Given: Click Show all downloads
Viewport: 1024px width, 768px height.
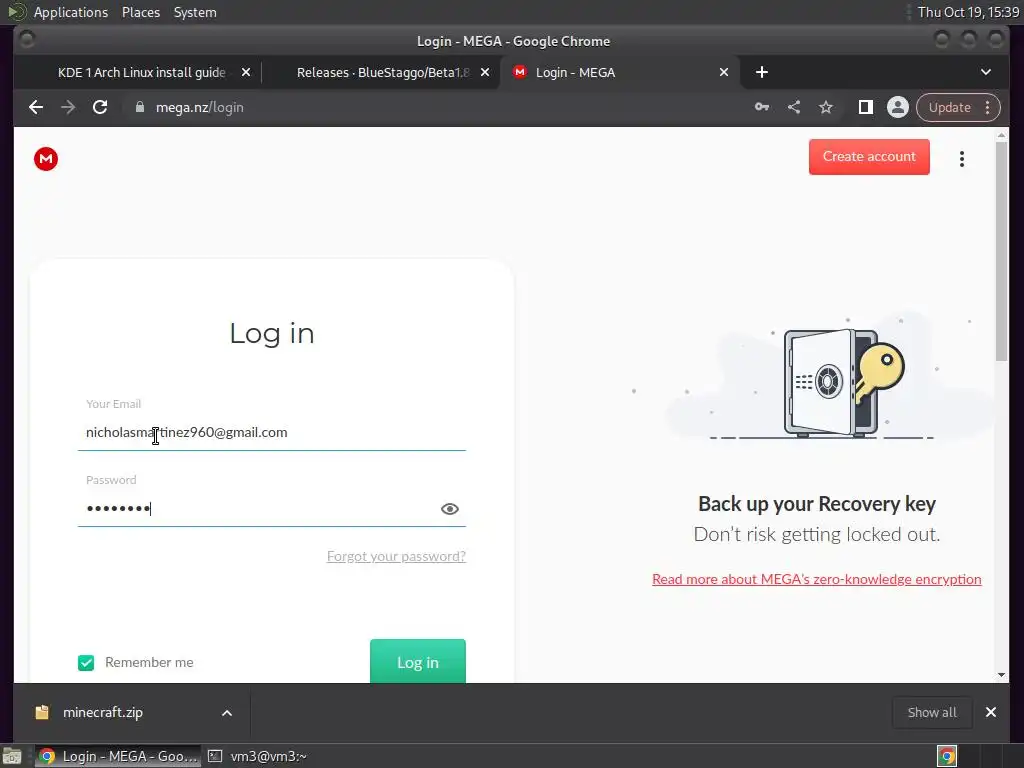Looking at the screenshot, I should point(932,712).
